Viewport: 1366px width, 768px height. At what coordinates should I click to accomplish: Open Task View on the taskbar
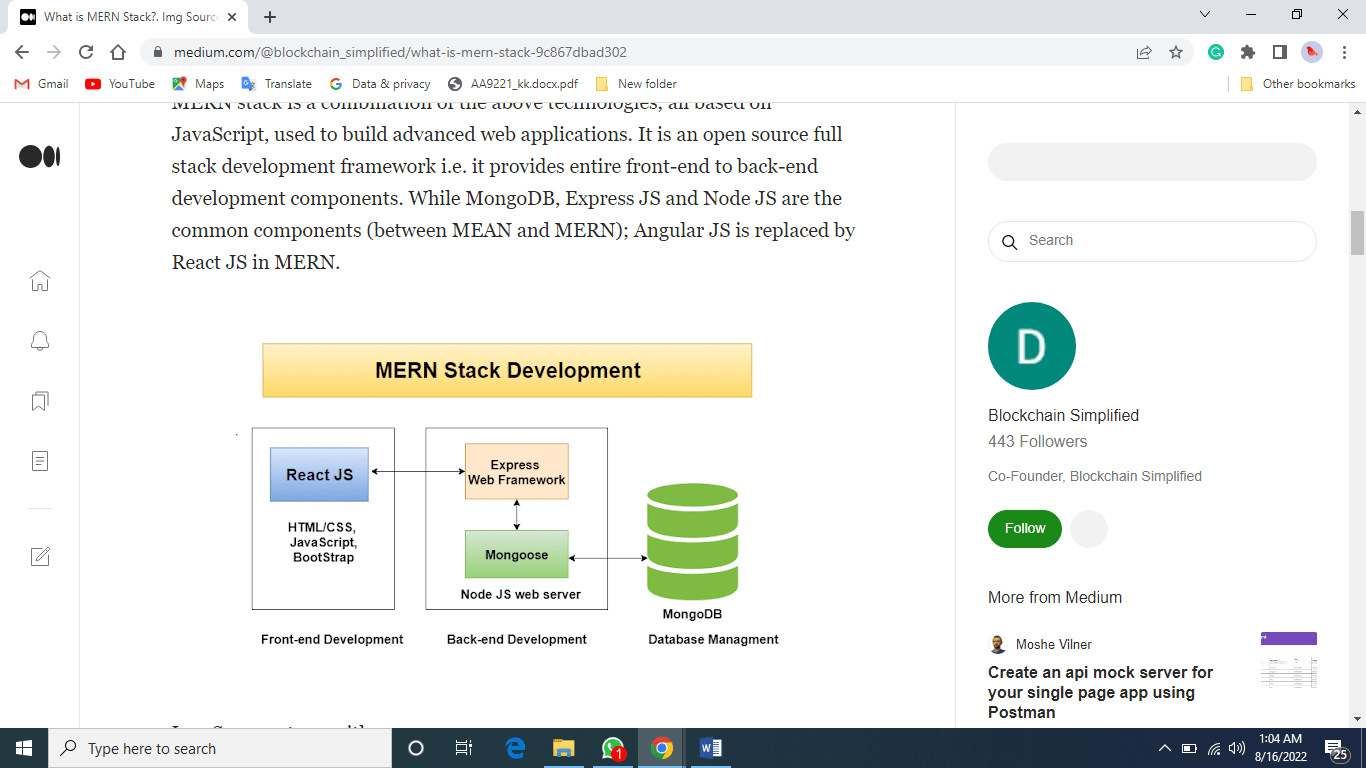[x=464, y=748]
